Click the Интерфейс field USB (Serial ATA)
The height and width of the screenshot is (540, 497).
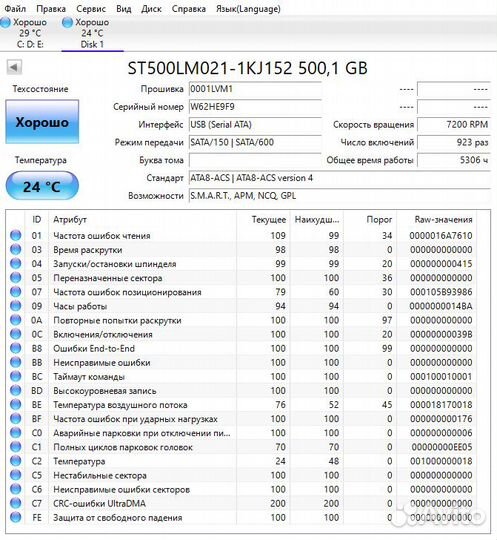pyautogui.click(x=255, y=125)
